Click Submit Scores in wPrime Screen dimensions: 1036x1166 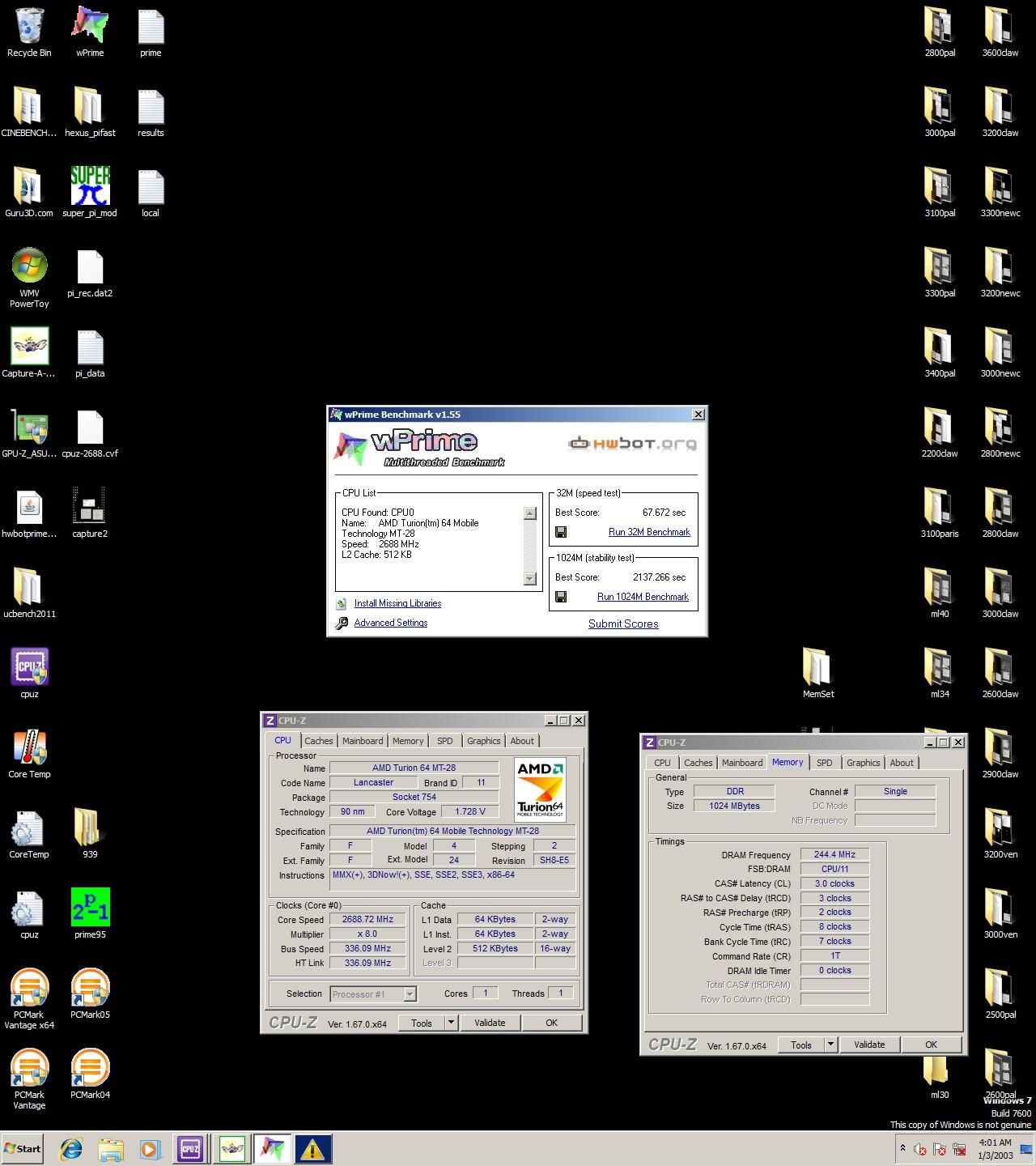623,623
